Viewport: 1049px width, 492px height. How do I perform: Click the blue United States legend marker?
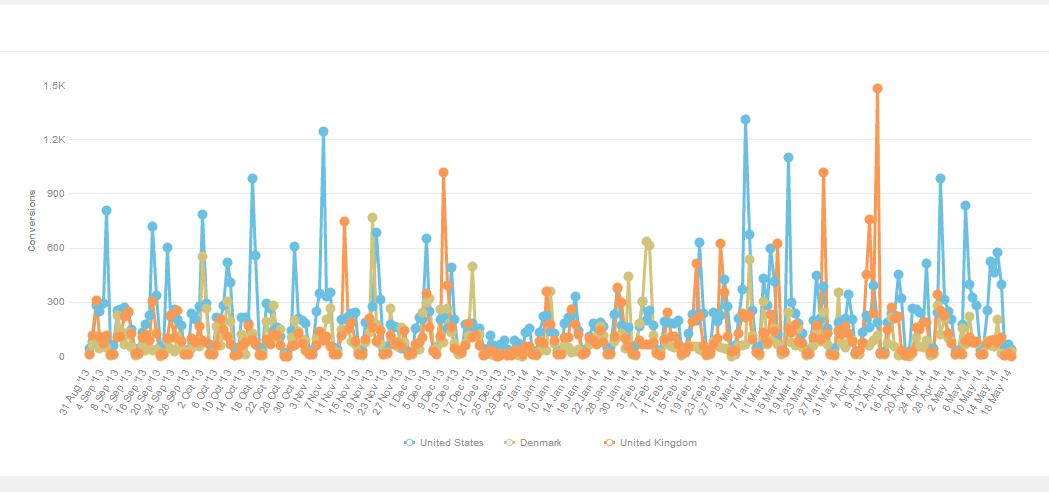point(410,442)
